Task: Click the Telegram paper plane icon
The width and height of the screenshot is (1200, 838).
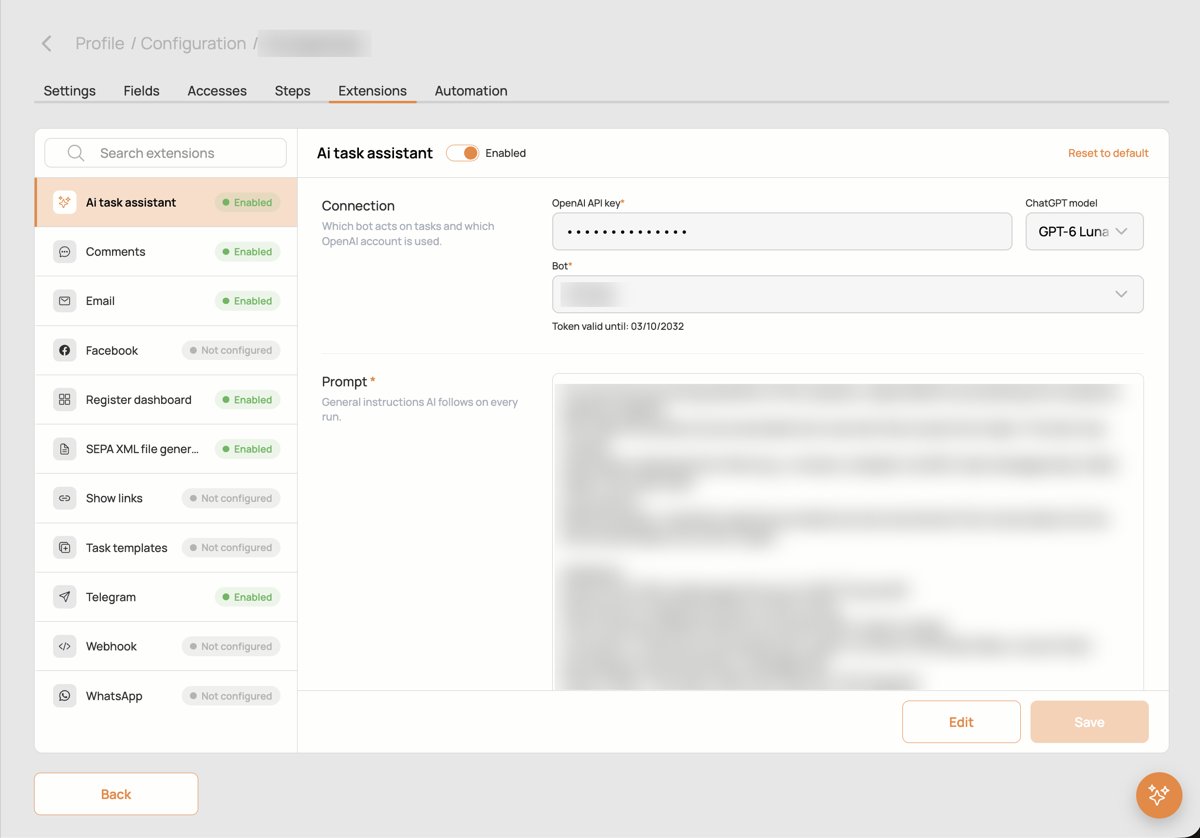Action: [65, 597]
